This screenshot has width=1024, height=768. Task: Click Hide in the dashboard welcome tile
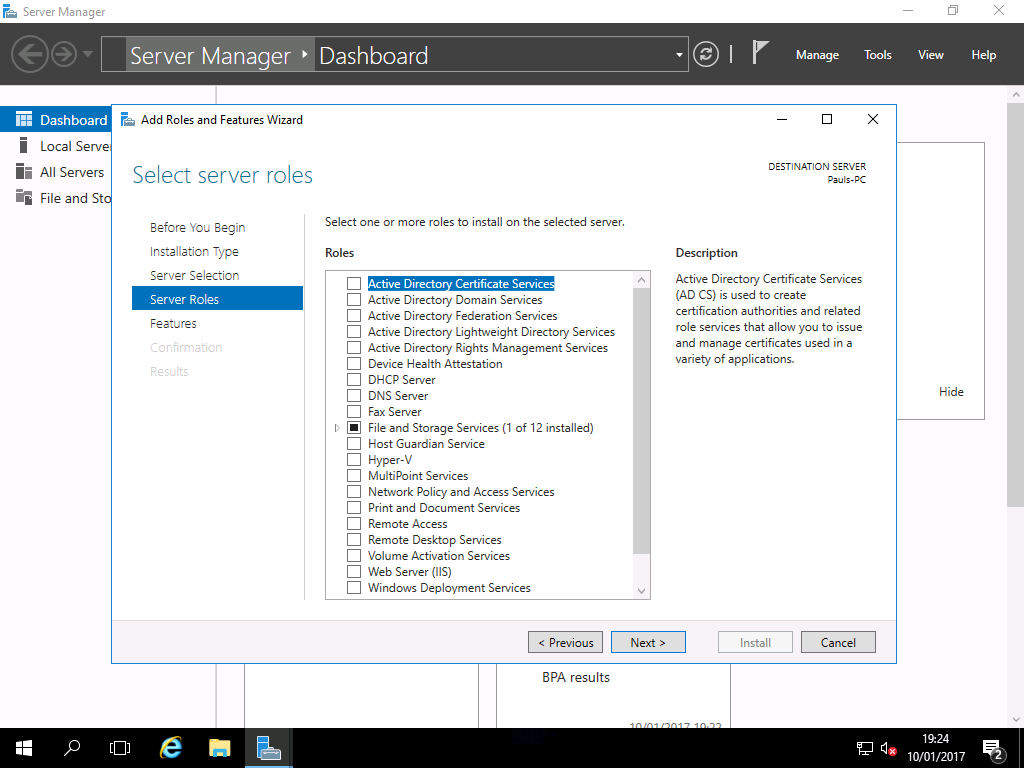coord(951,392)
